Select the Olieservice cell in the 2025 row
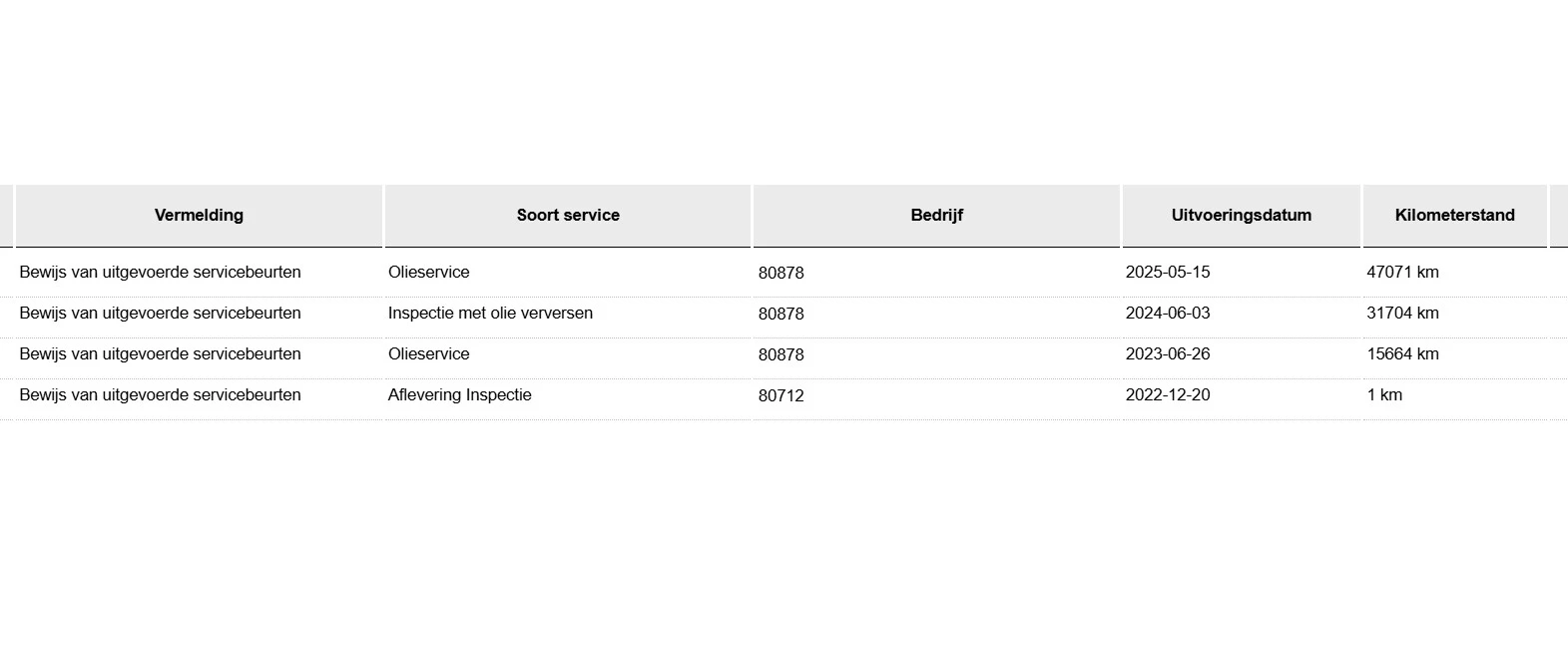The width and height of the screenshot is (1568, 661). 428,272
